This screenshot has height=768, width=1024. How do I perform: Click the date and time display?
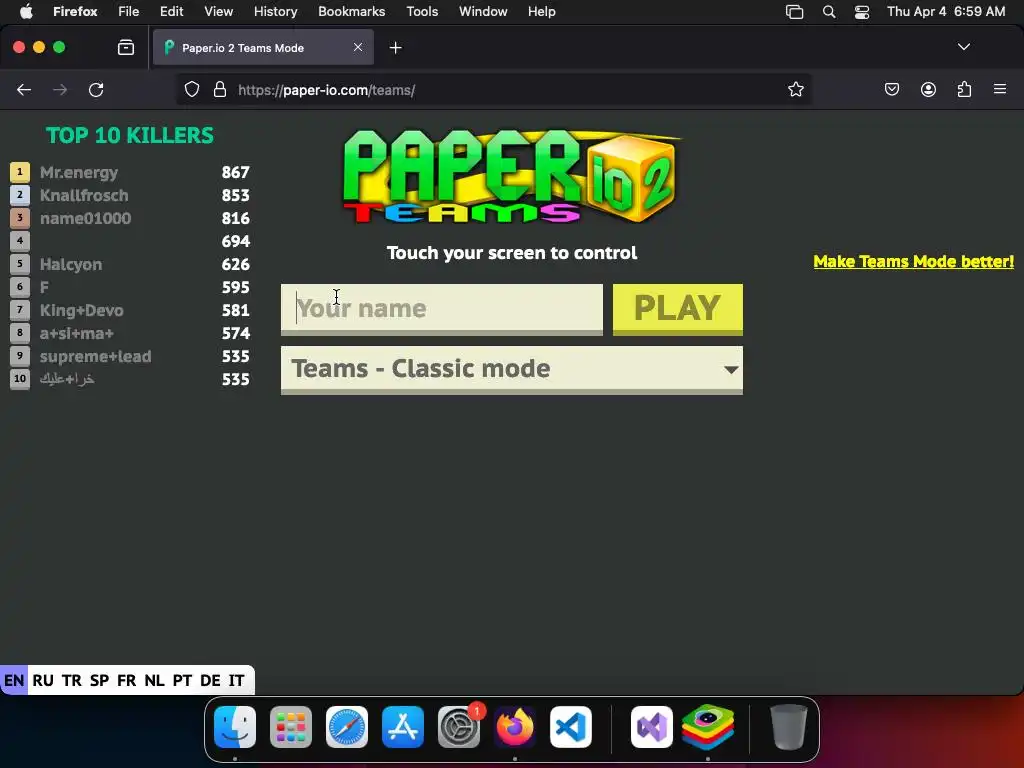(946, 11)
